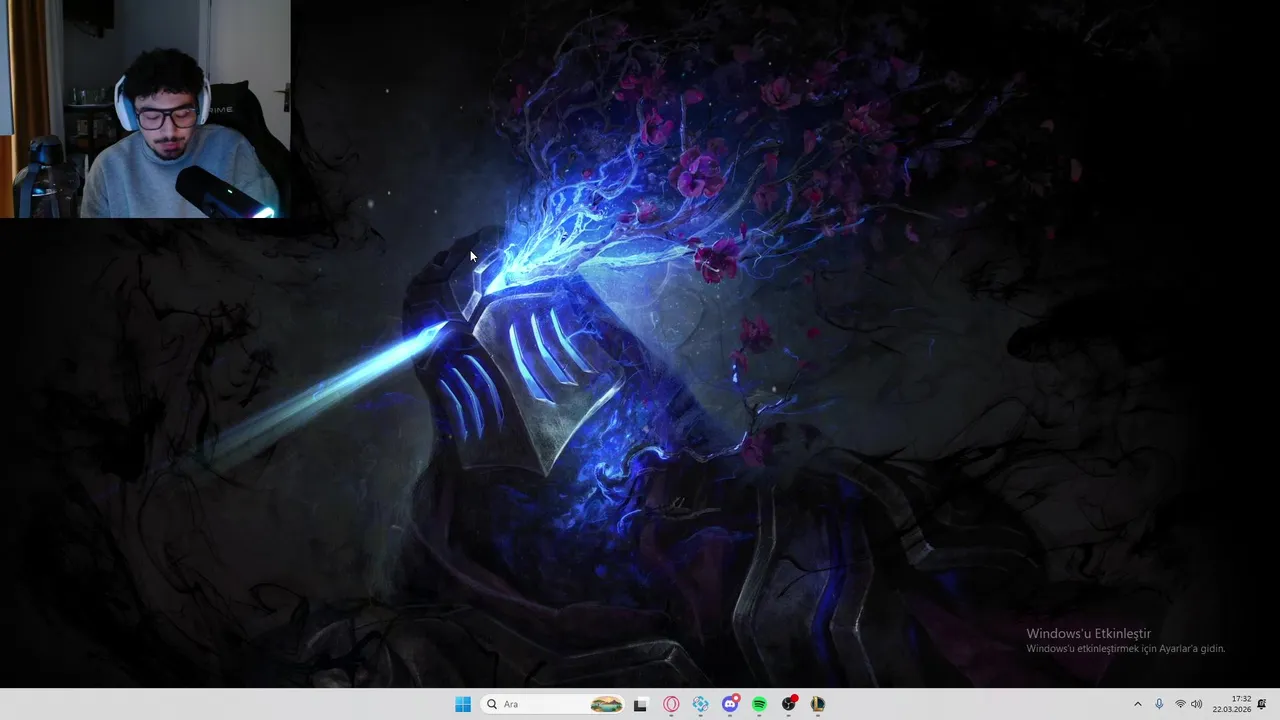Image resolution: width=1280 pixels, height=720 pixels.
Task: Click the landscape search highlight image
Action: click(606, 704)
